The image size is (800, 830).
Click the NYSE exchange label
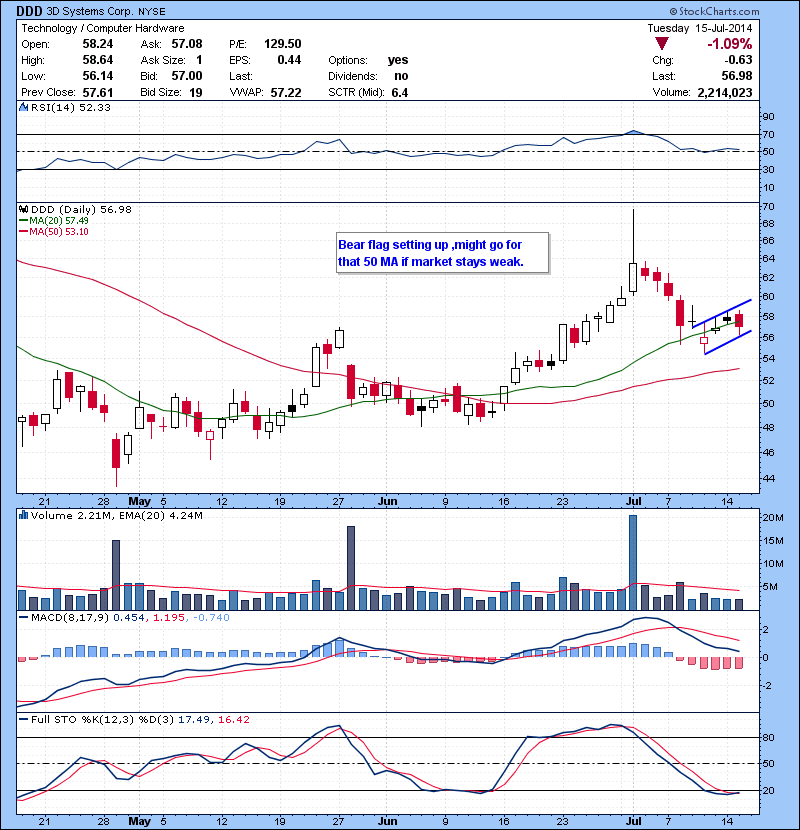152,12
